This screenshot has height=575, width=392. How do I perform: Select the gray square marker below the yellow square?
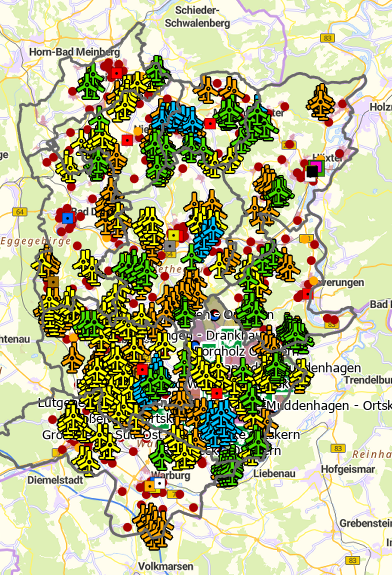[170, 246]
